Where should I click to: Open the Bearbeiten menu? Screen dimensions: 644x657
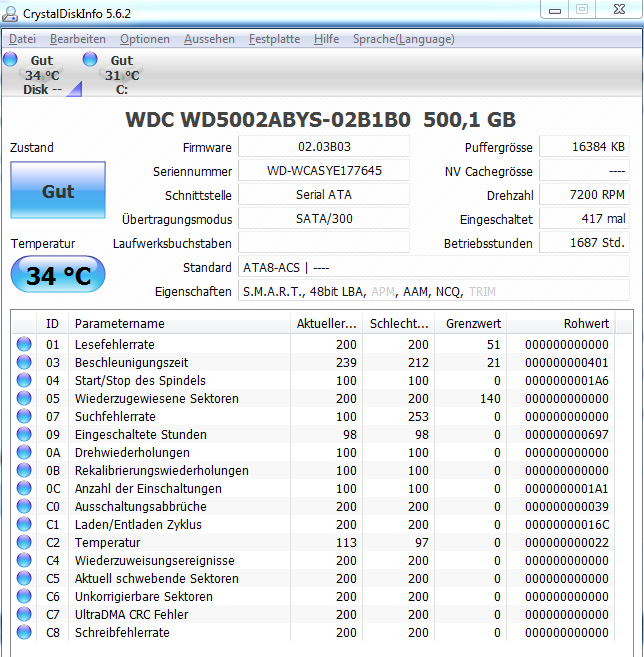click(x=78, y=39)
